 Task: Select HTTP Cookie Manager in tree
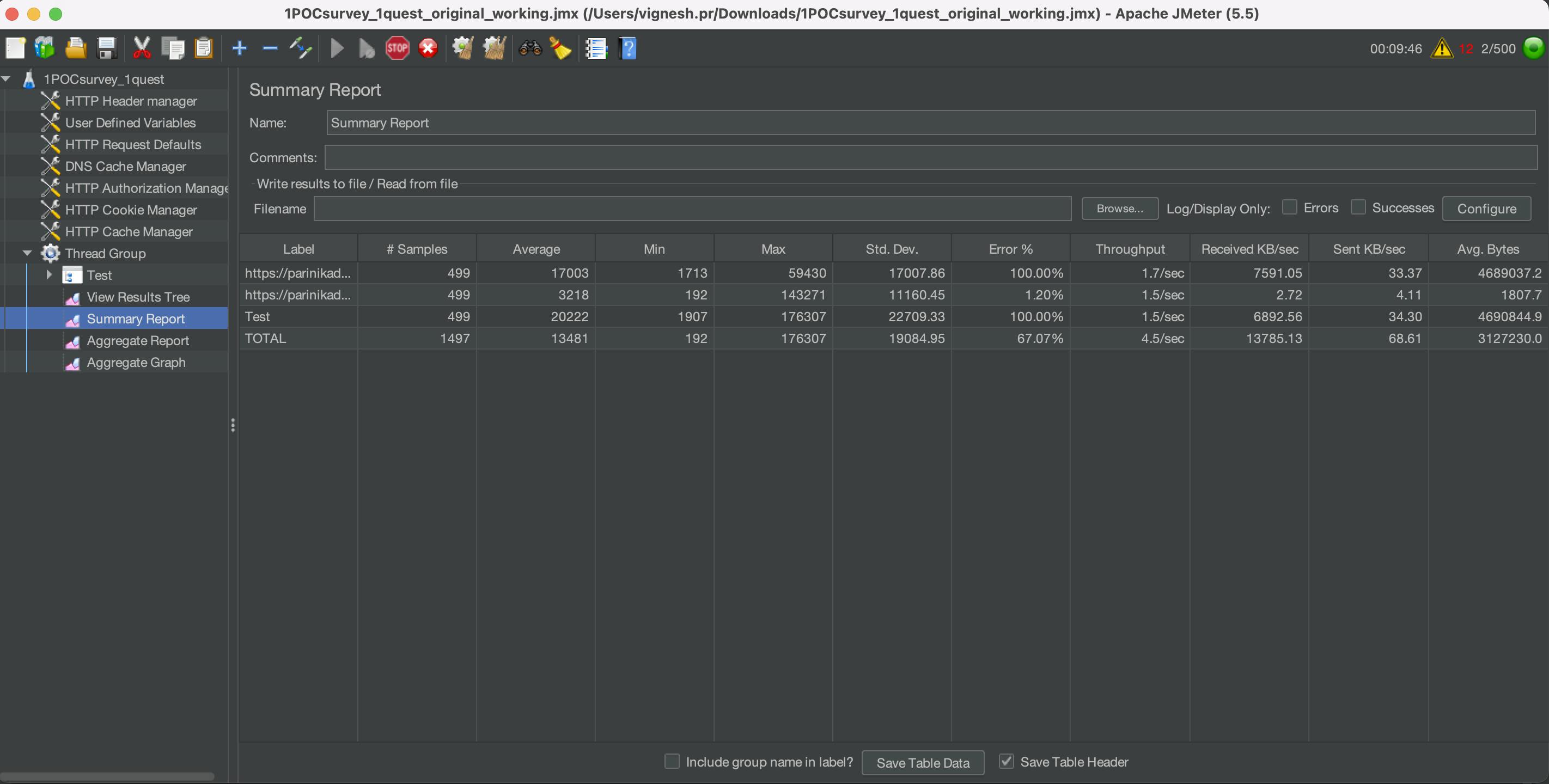click(131, 210)
